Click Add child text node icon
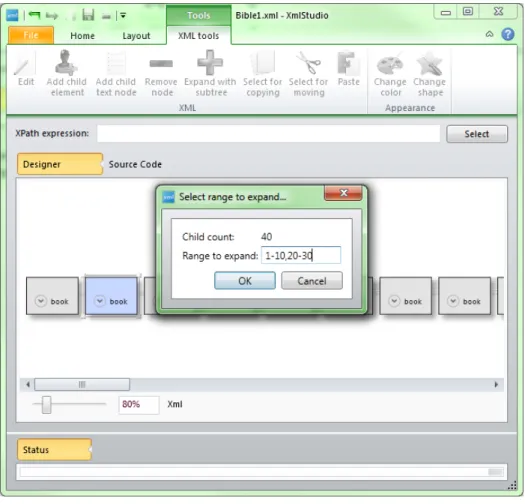 pyautogui.click(x=116, y=63)
